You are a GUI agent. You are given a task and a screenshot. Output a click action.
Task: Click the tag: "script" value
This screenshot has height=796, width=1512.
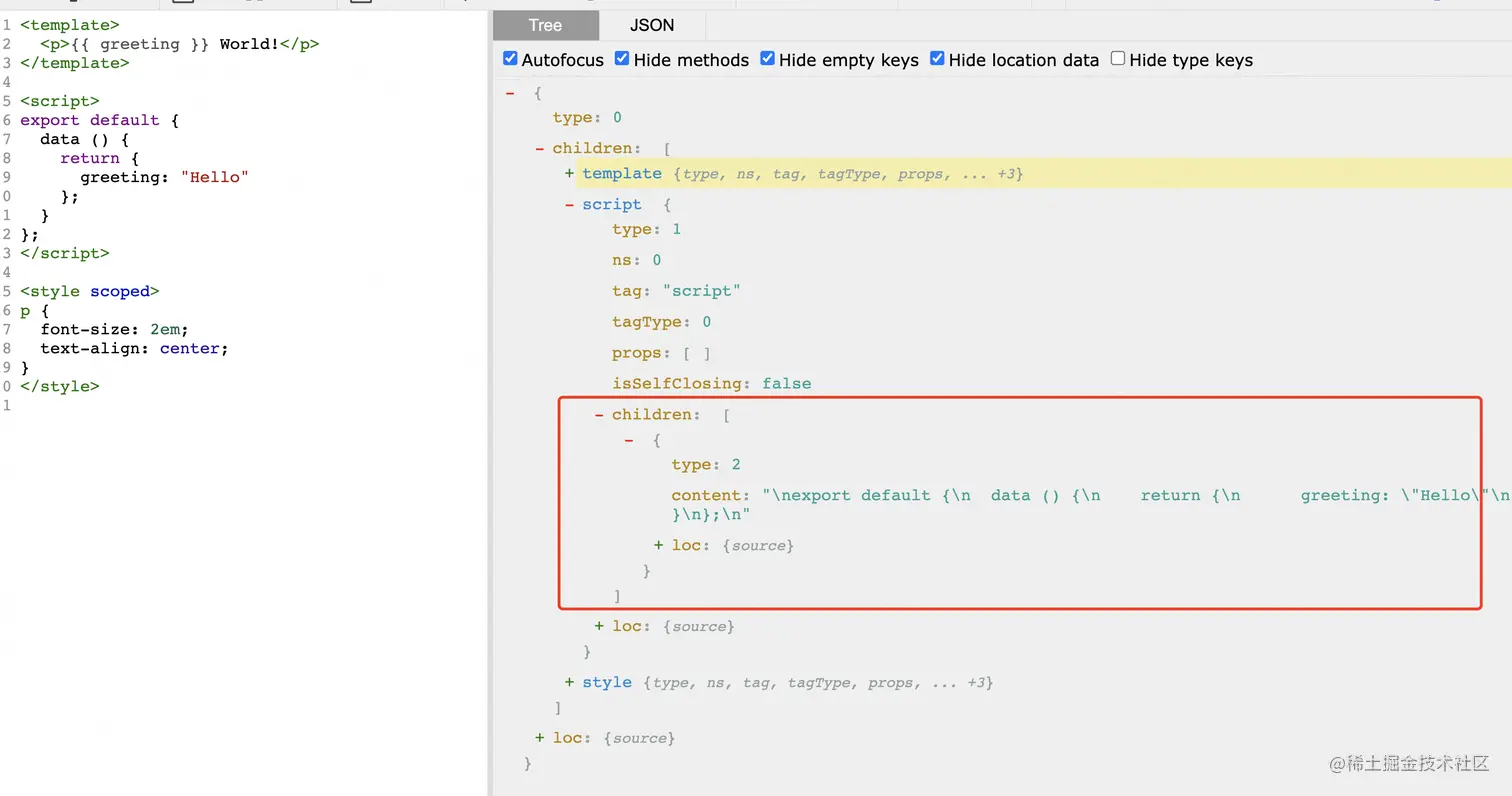[701, 291]
